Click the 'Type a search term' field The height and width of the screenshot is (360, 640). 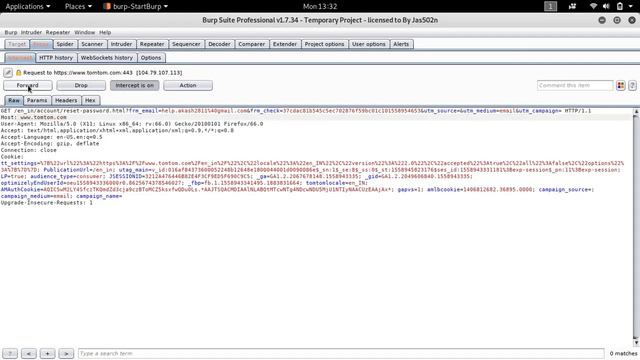click(341, 353)
